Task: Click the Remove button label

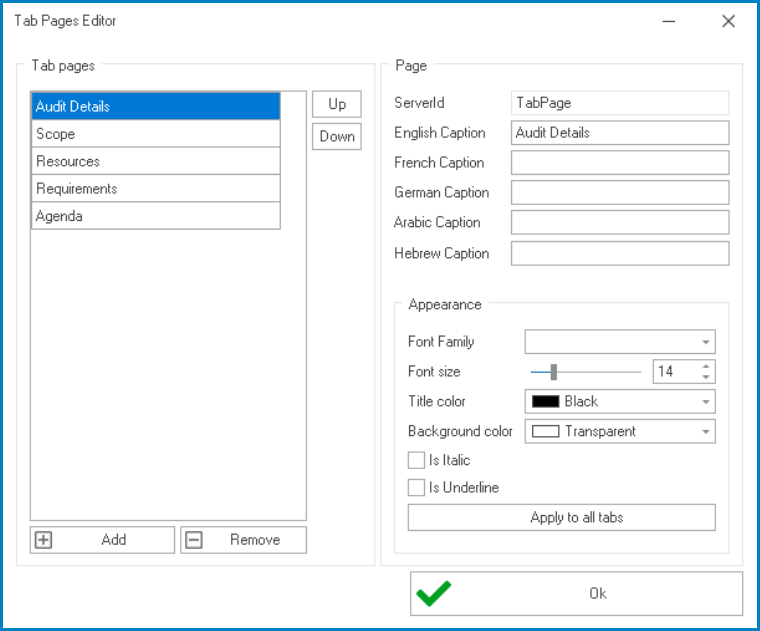Action: [x=255, y=540]
